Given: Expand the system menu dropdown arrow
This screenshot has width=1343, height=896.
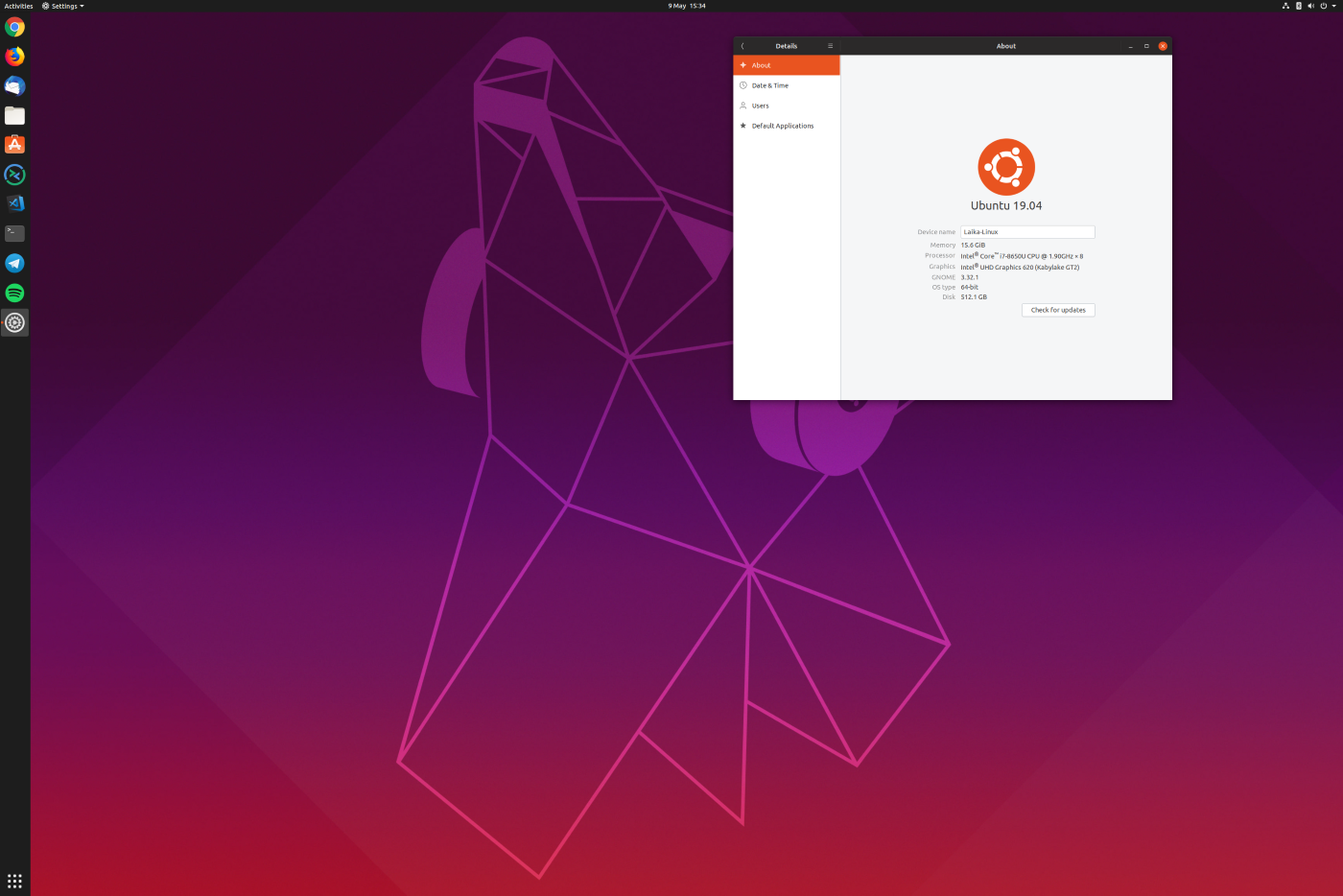Looking at the screenshot, I should point(1333,6).
